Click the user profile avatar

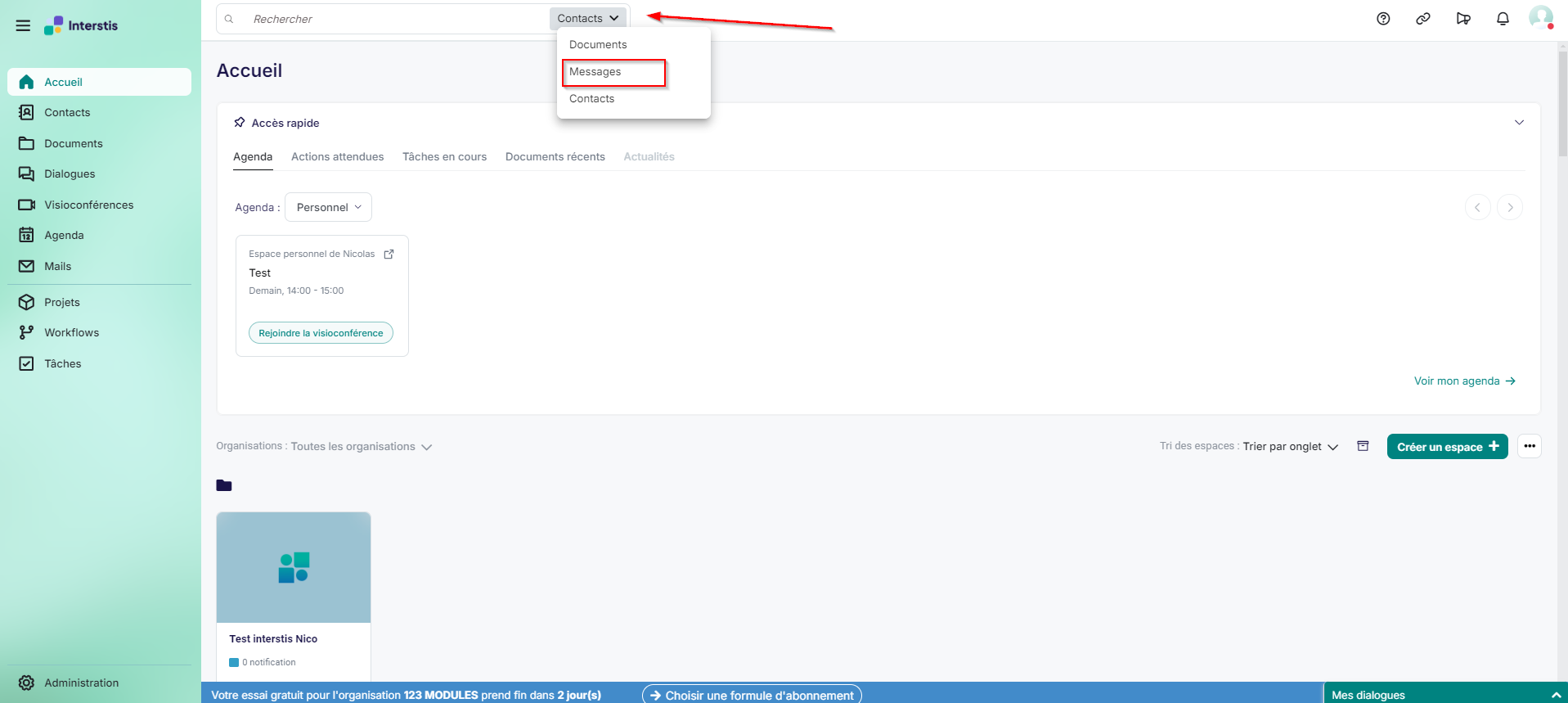coord(1540,17)
